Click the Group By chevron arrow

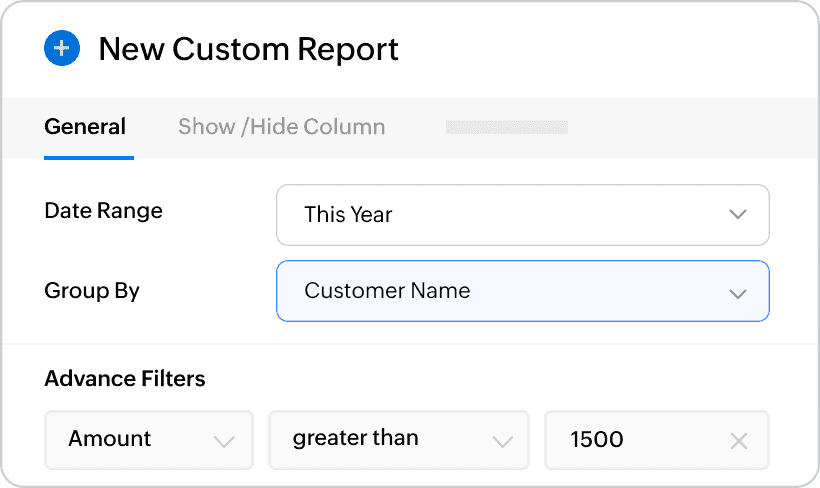[x=738, y=293]
